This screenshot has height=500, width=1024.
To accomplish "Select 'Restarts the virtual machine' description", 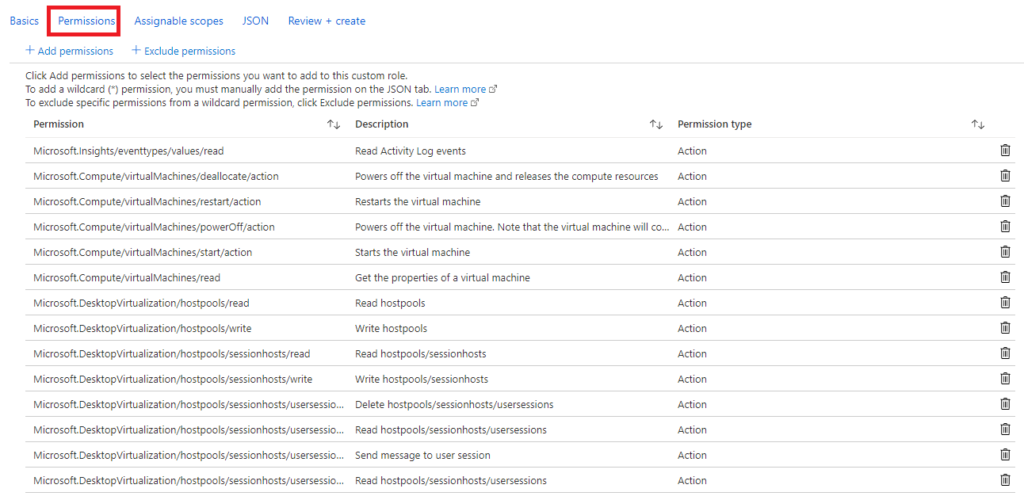I will 418,201.
